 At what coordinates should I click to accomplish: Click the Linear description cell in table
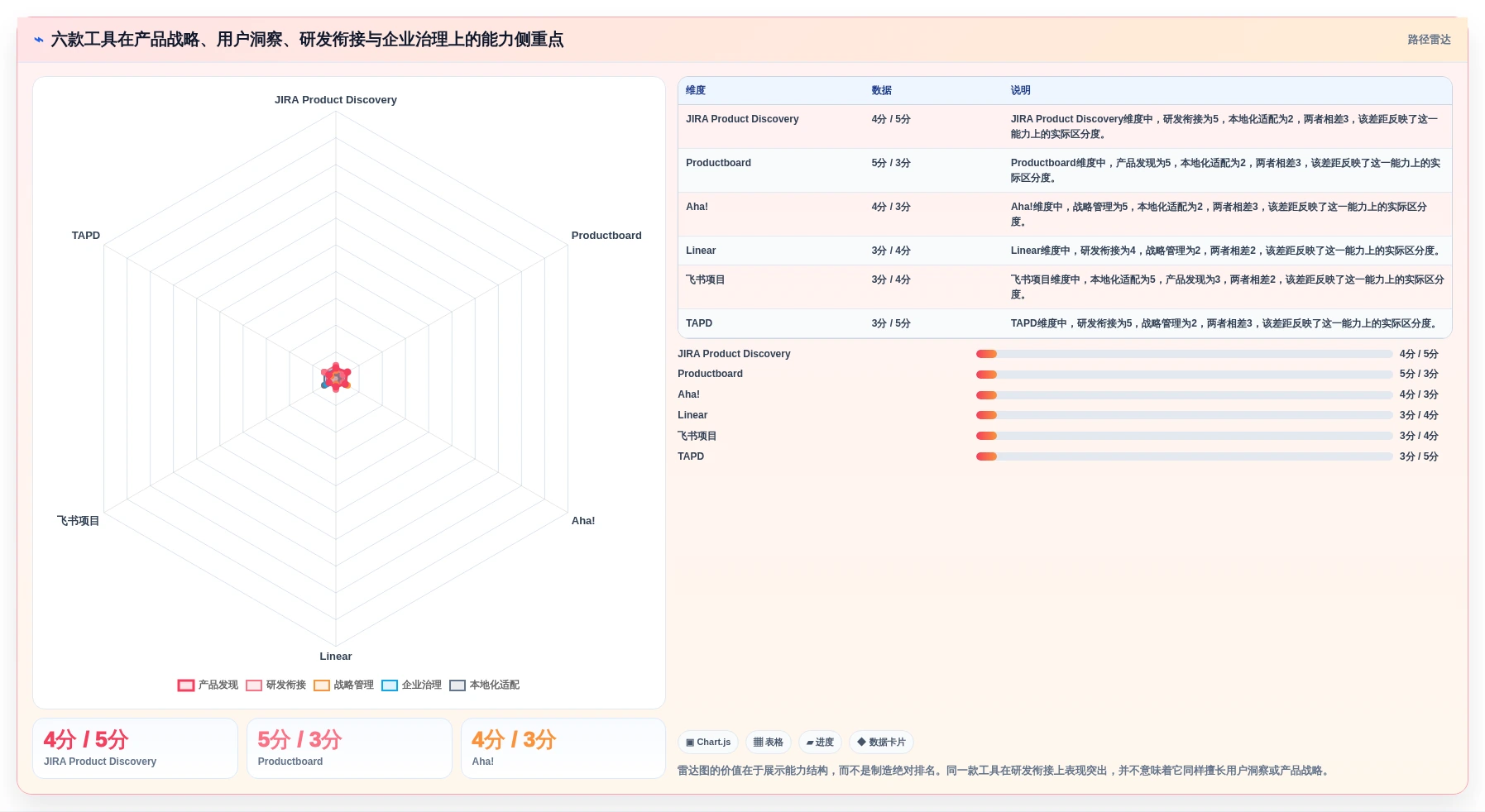coord(1227,251)
